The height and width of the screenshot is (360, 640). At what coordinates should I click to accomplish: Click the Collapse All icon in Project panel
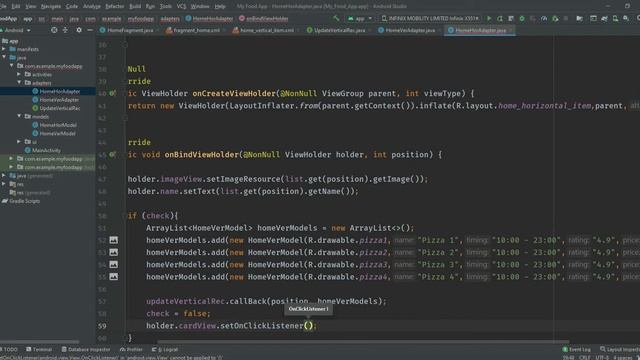tap(65, 30)
